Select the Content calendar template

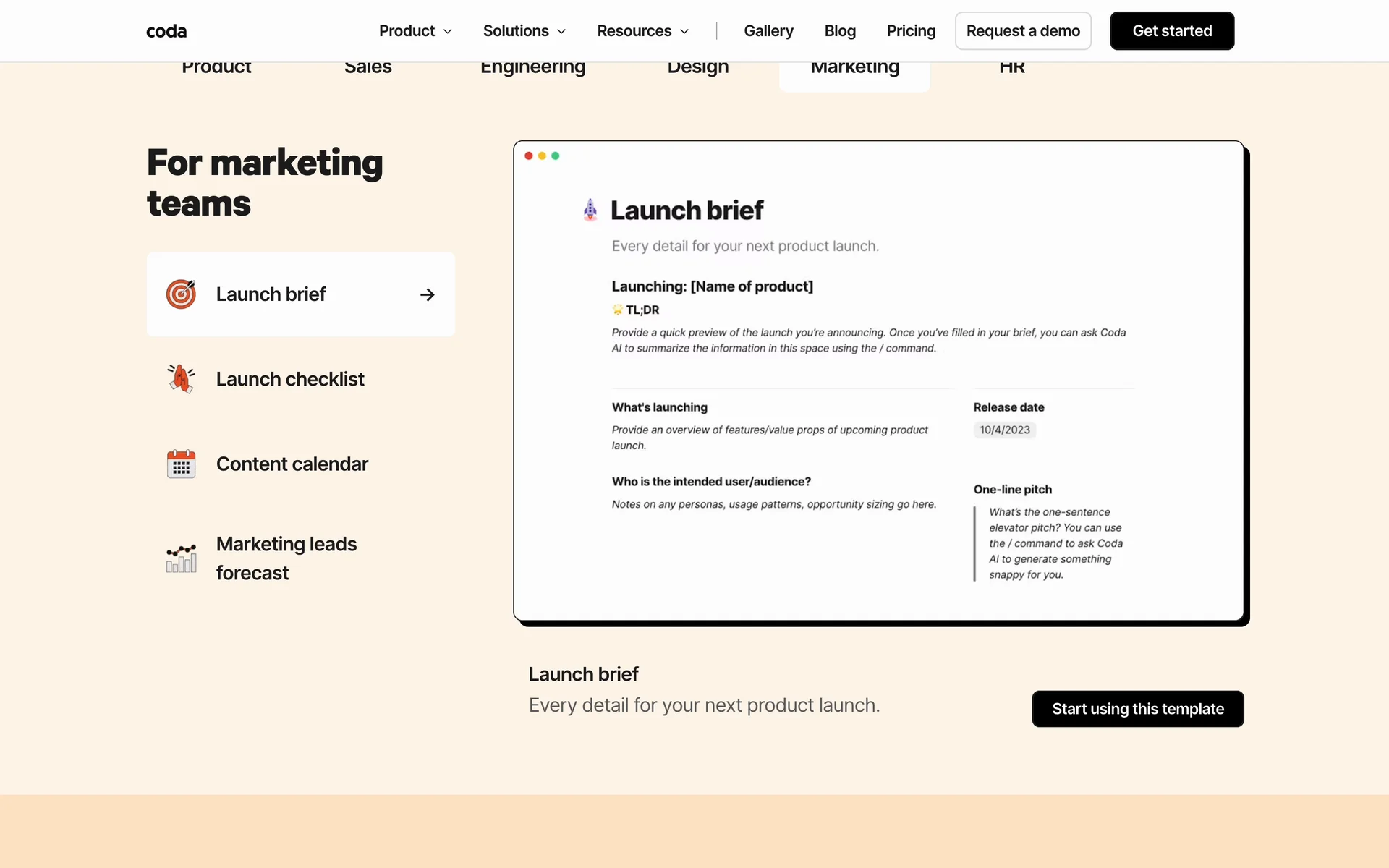click(x=292, y=464)
